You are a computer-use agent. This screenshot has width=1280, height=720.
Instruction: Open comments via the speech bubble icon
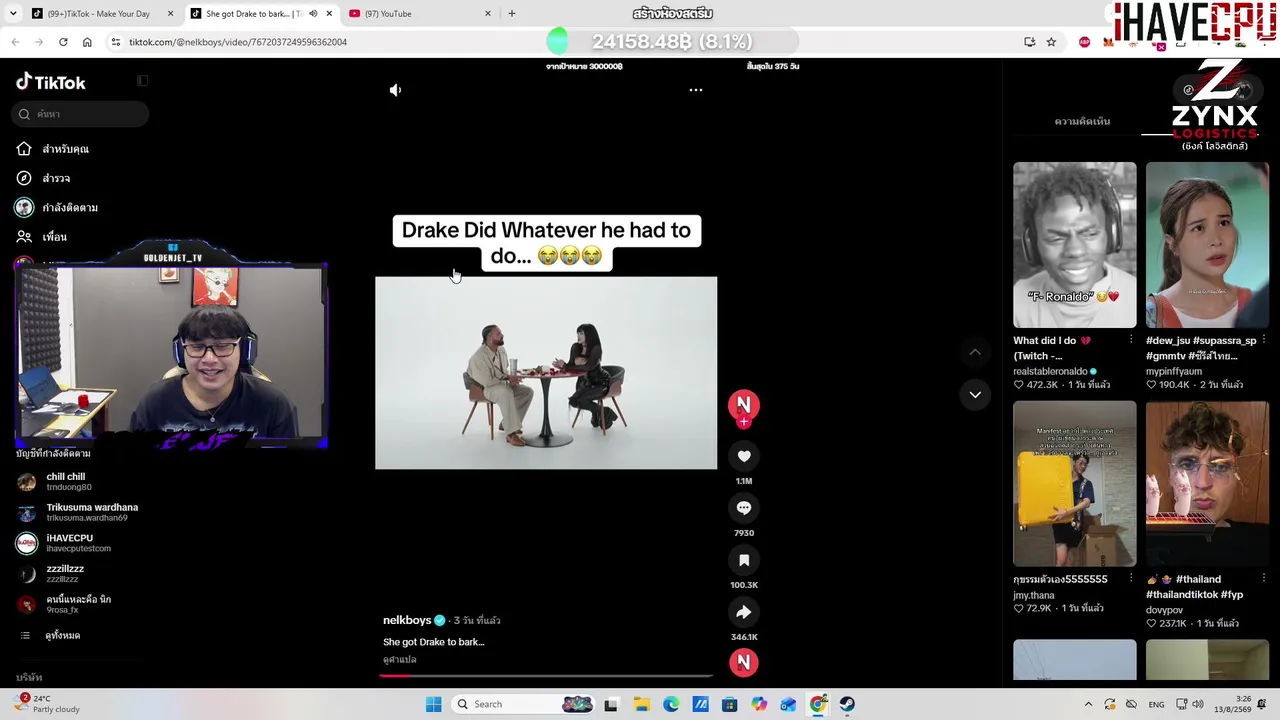tap(744, 508)
